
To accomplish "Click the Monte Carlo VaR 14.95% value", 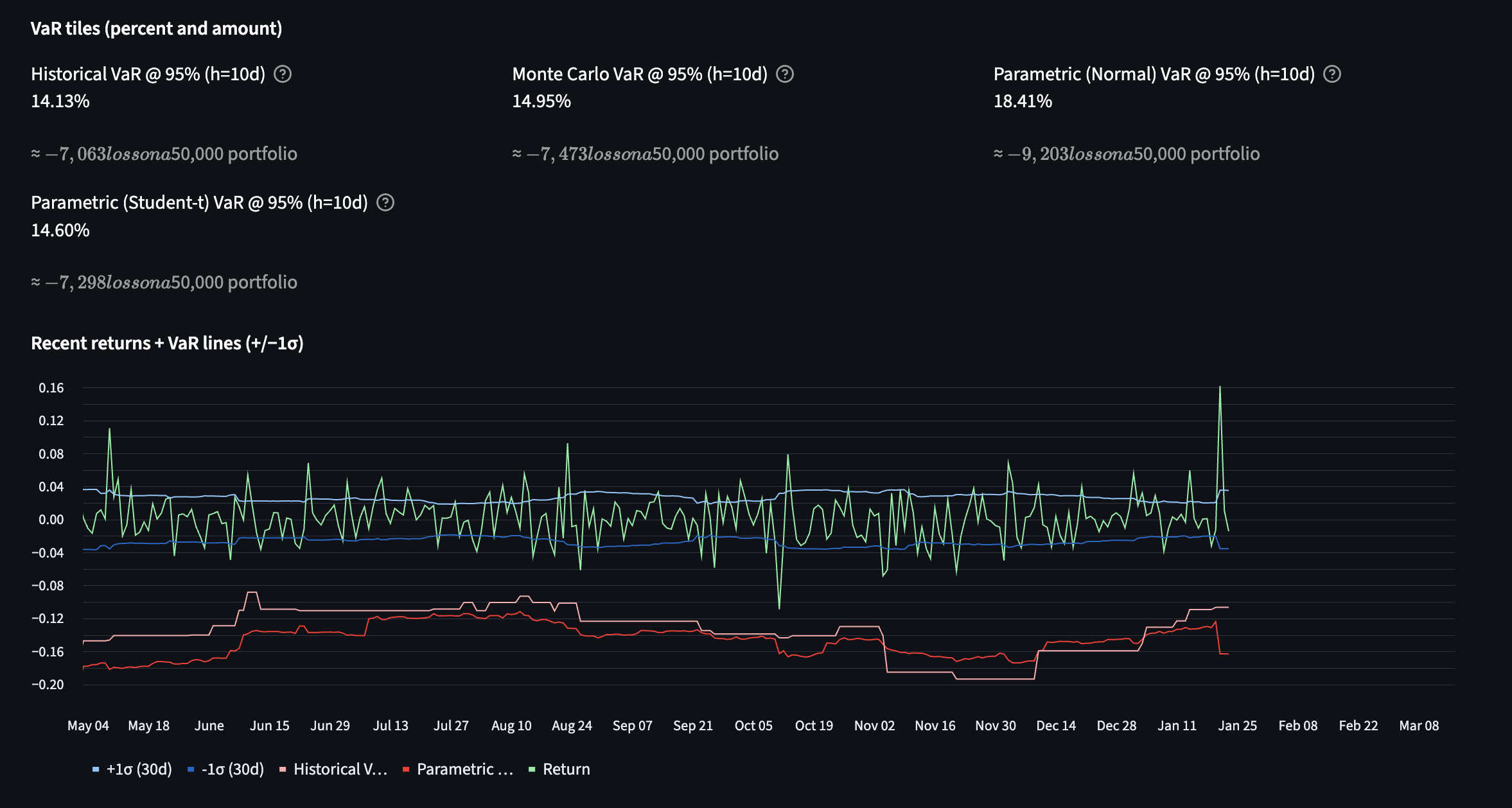I will tap(541, 101).
